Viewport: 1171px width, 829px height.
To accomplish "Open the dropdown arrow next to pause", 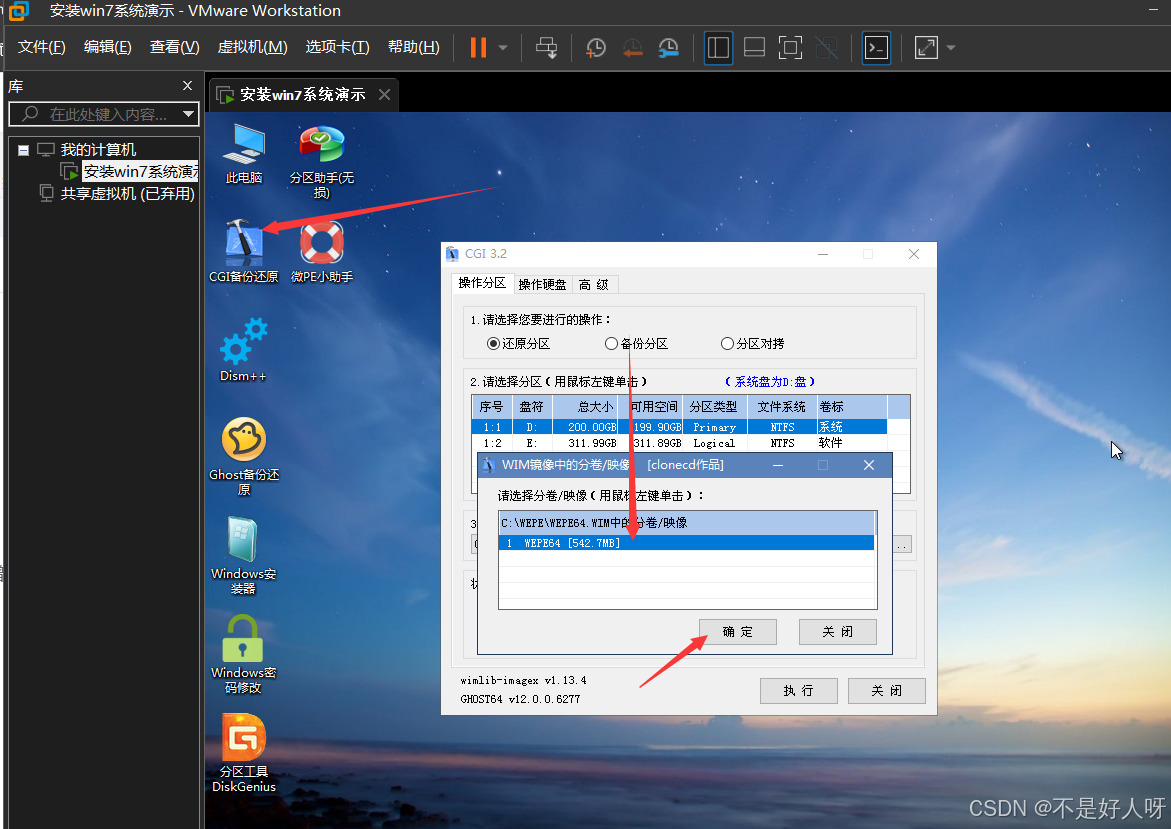I will click(x=503, y=48).
